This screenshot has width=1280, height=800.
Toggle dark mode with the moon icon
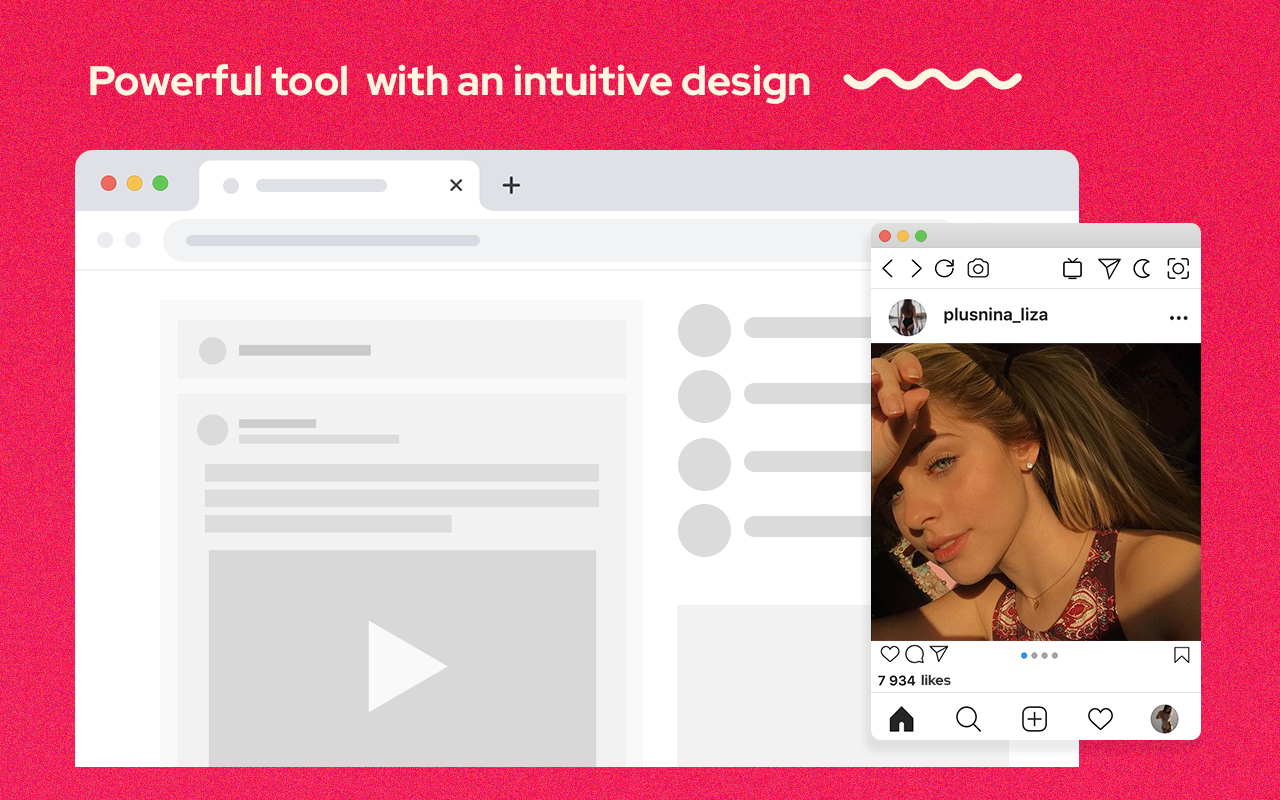click(1142, 268)
